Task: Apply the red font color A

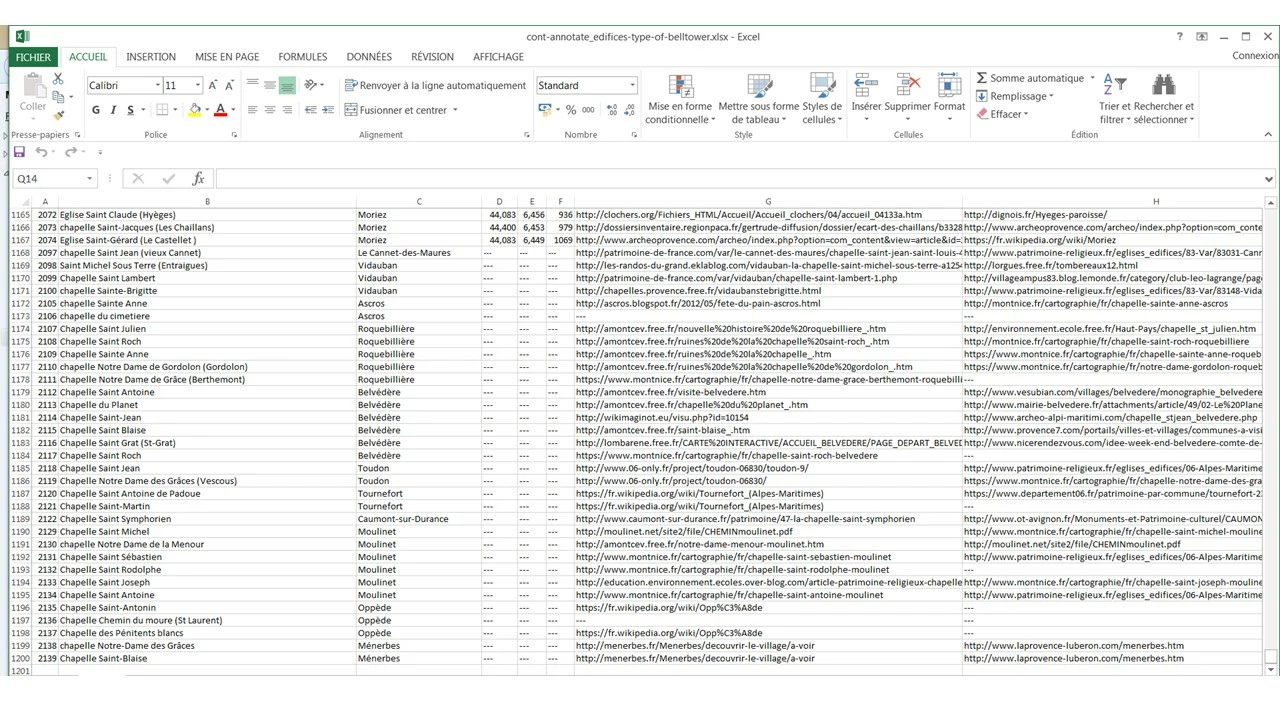Action: (x=221, y=110)
